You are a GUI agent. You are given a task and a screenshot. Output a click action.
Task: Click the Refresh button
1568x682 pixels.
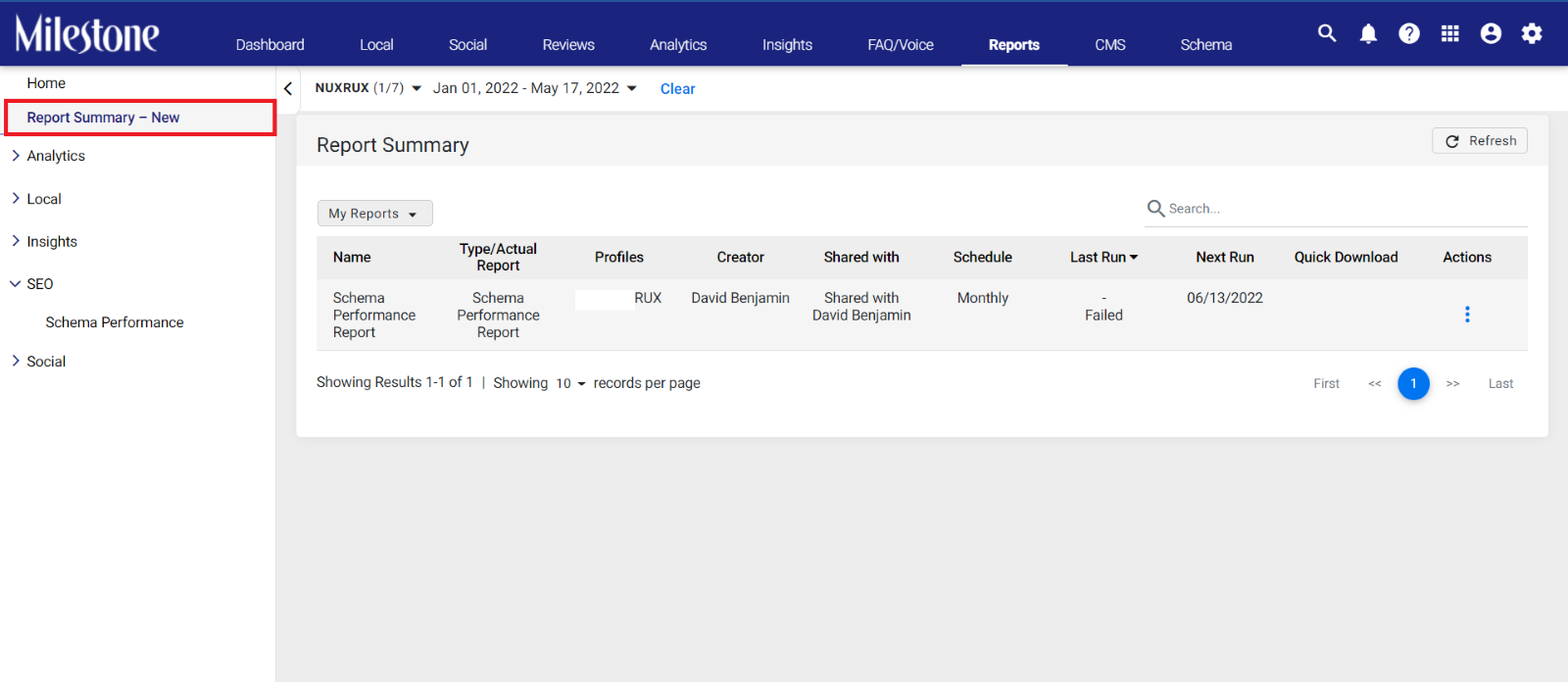coord(1480,141)
